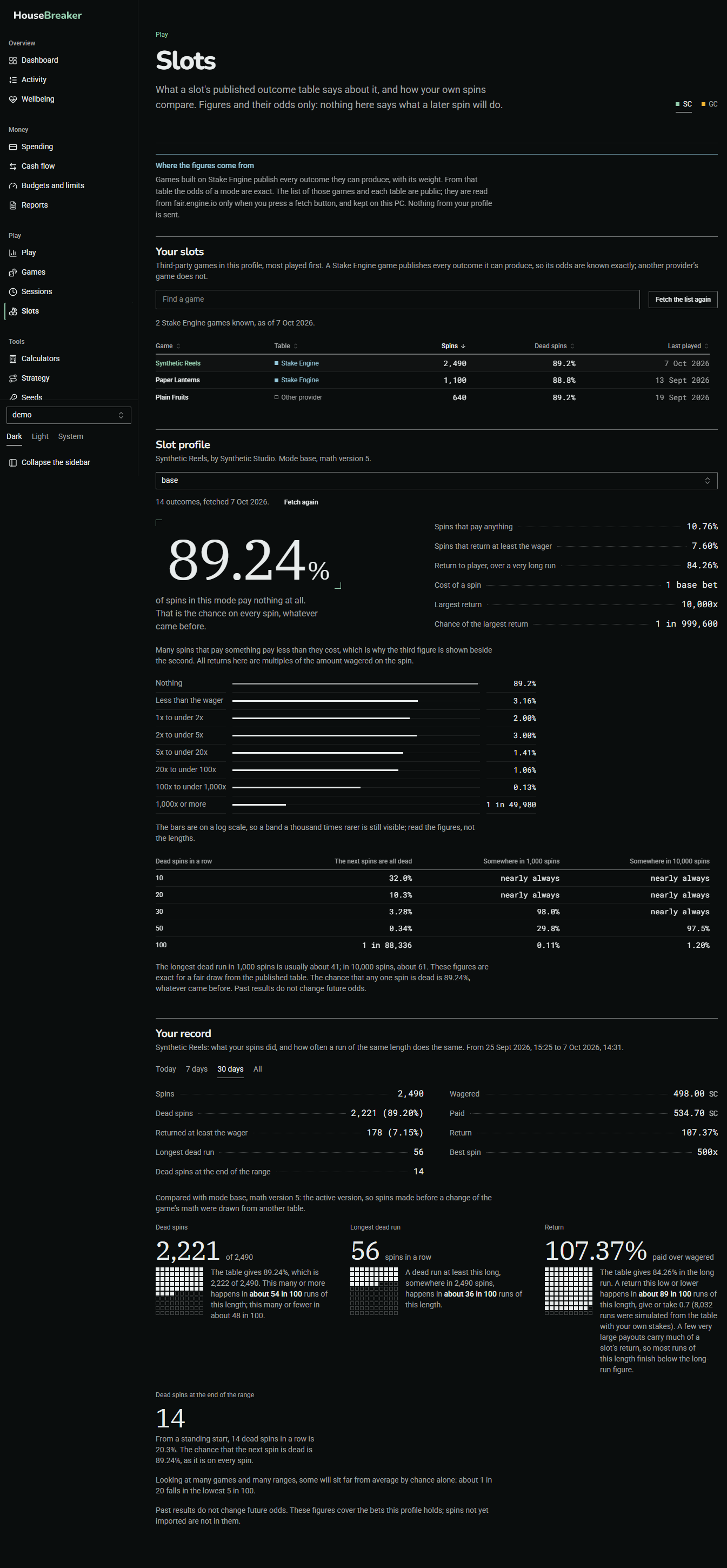Click the HouseBreaker logo text
Image resolution: width=727 pixels, height=1568 pixels.
pyautogui.click(x=48, y=15)
